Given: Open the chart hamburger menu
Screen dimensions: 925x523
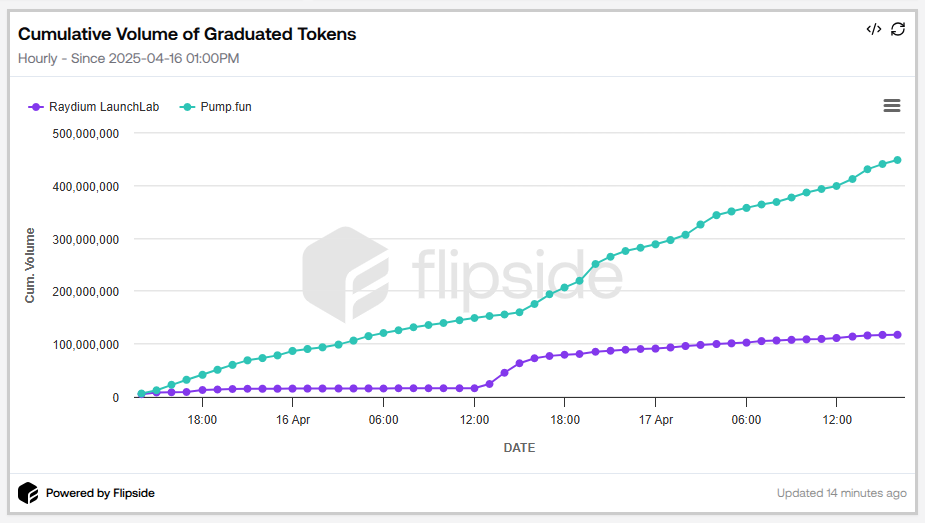Looking at the screenshot, I should [x=892, y=106].
